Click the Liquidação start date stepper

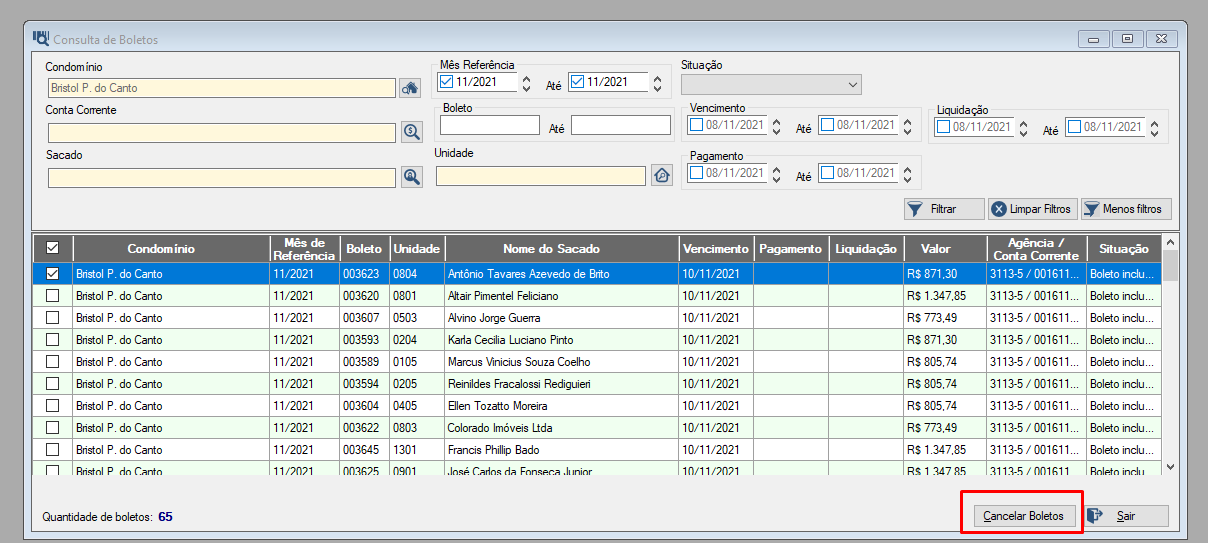(1024, 128)
